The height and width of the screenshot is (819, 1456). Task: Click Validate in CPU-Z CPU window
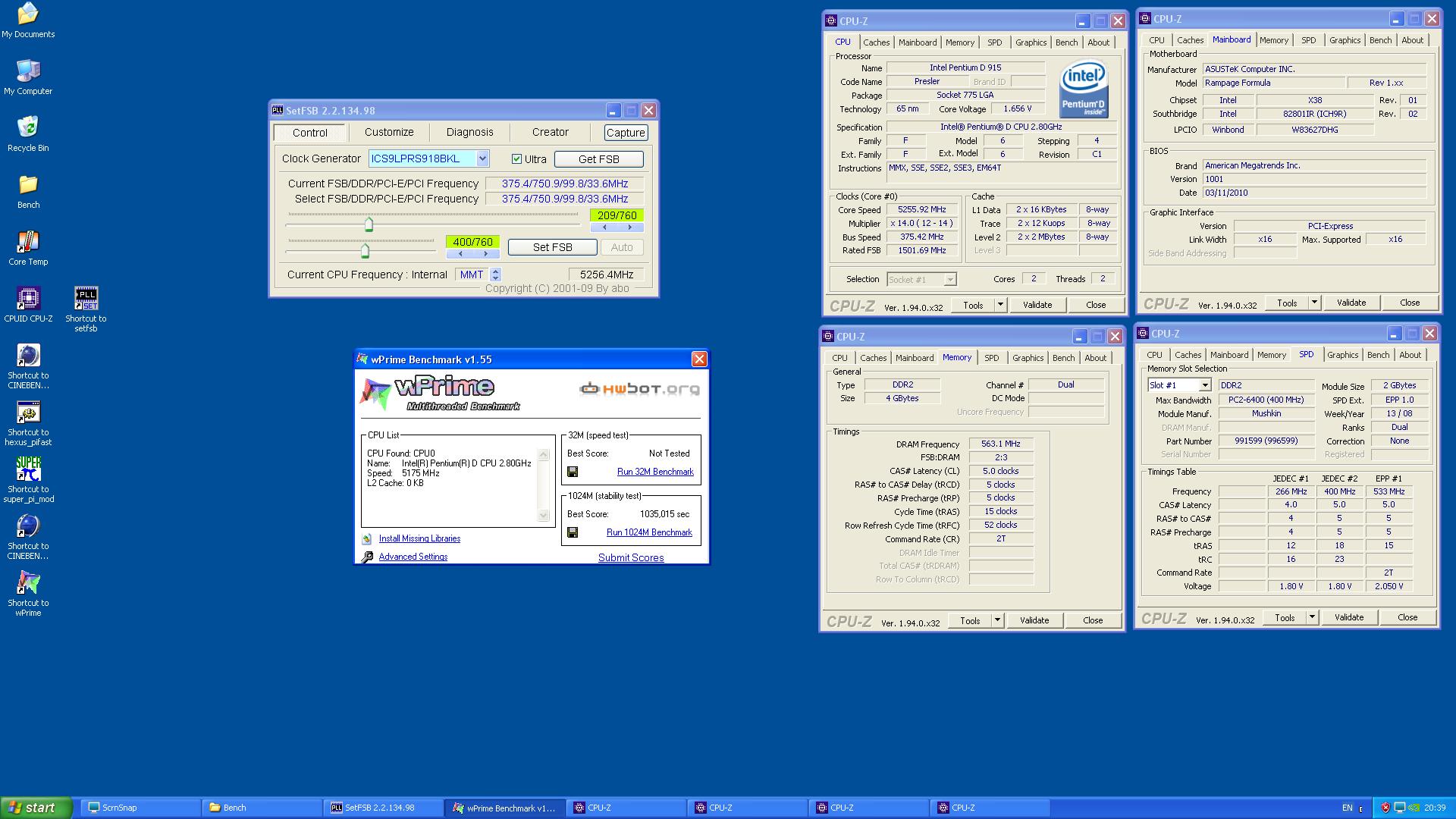point(1037,305)
